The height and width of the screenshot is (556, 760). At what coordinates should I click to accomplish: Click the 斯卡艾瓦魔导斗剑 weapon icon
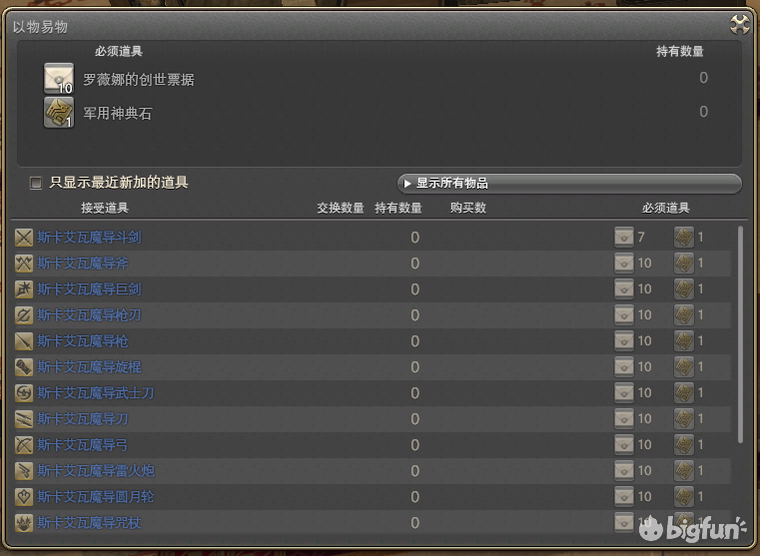24,238
